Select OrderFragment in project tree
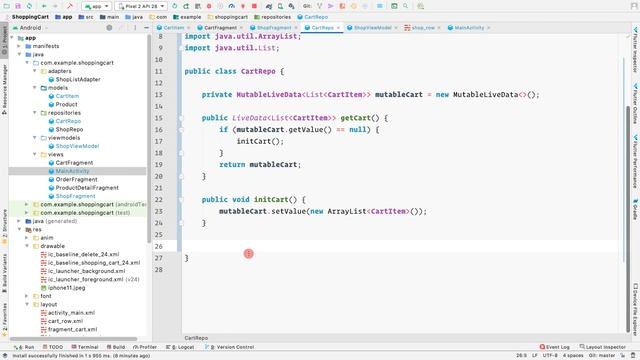640x360 pixels. 76,180
